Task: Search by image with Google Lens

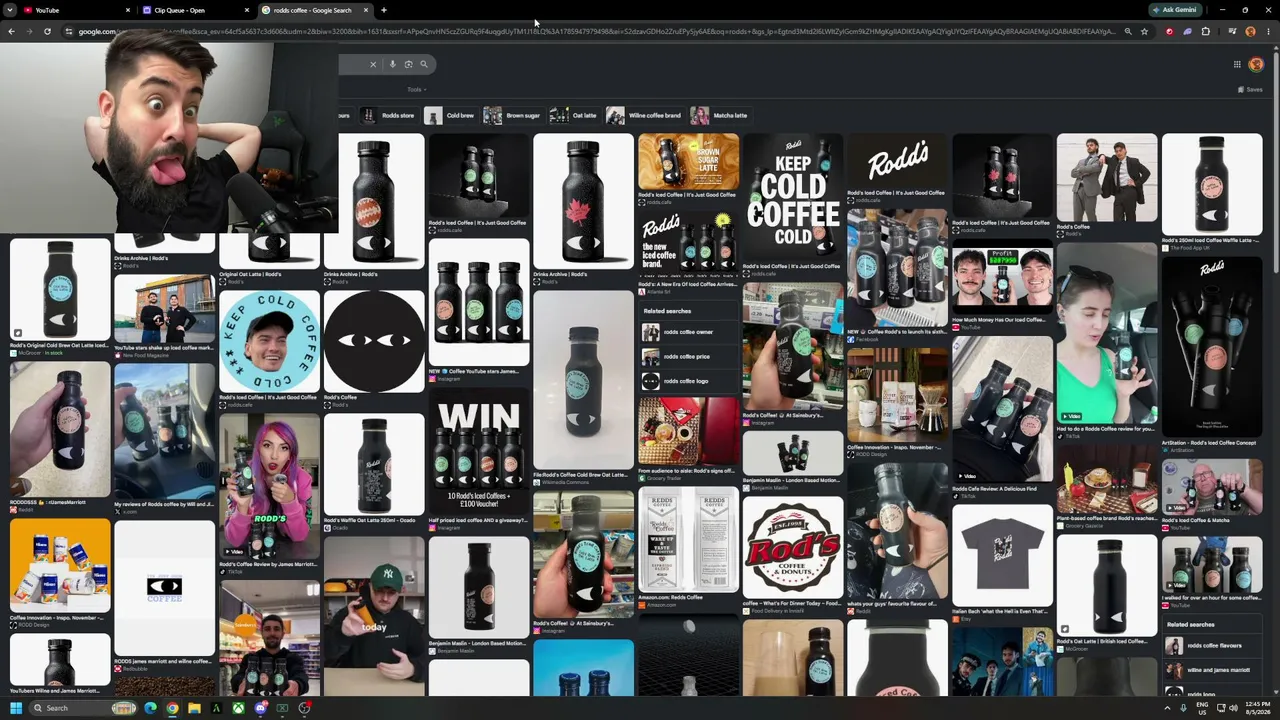Action: pos(408,64)
